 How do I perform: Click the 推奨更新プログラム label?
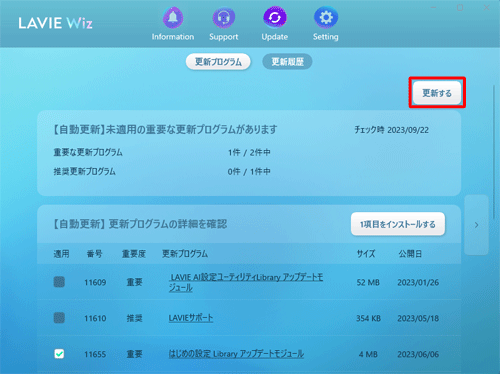85,172
